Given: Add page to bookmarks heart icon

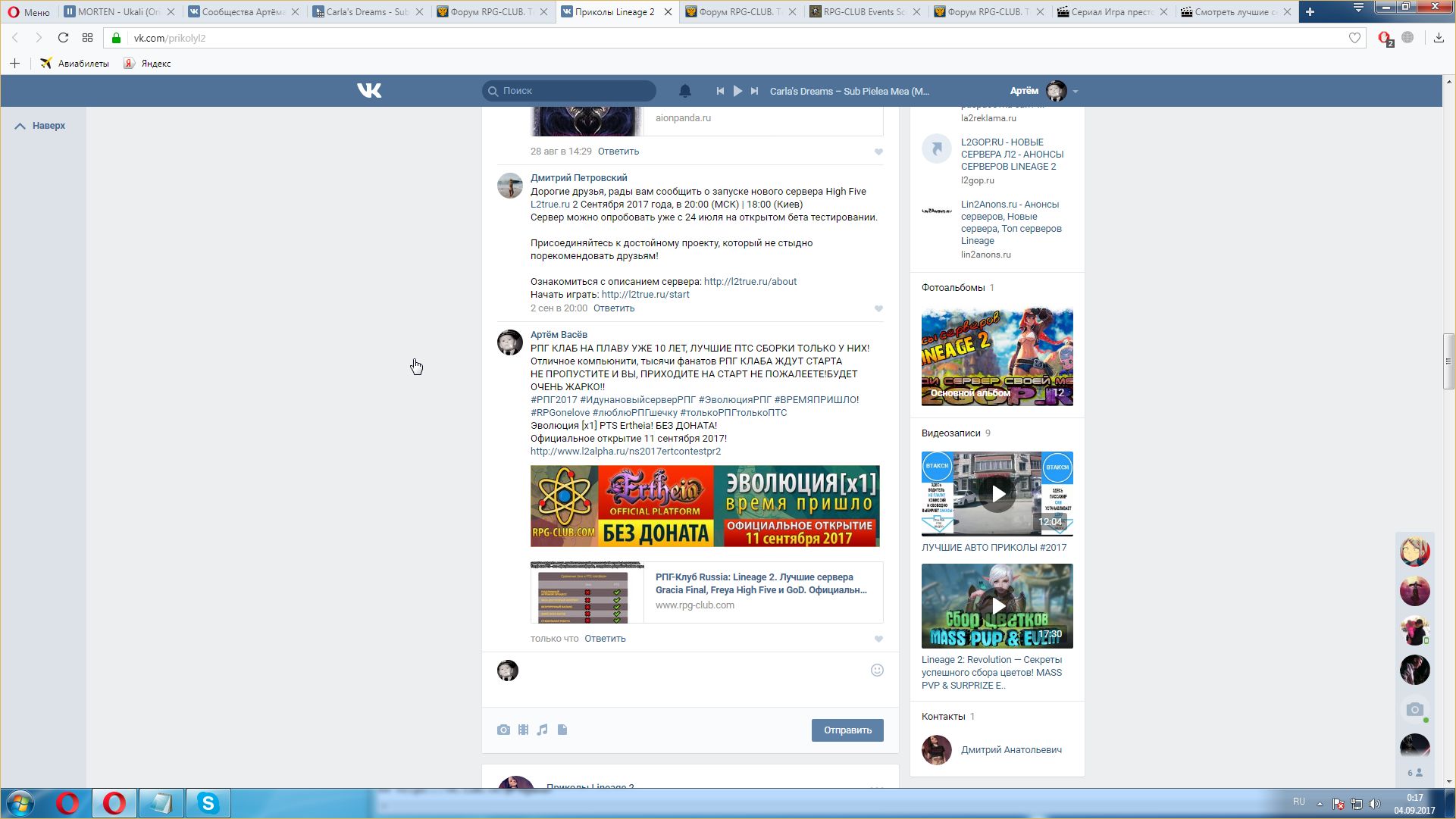Looking at the screenshot, I should 1354,38.
